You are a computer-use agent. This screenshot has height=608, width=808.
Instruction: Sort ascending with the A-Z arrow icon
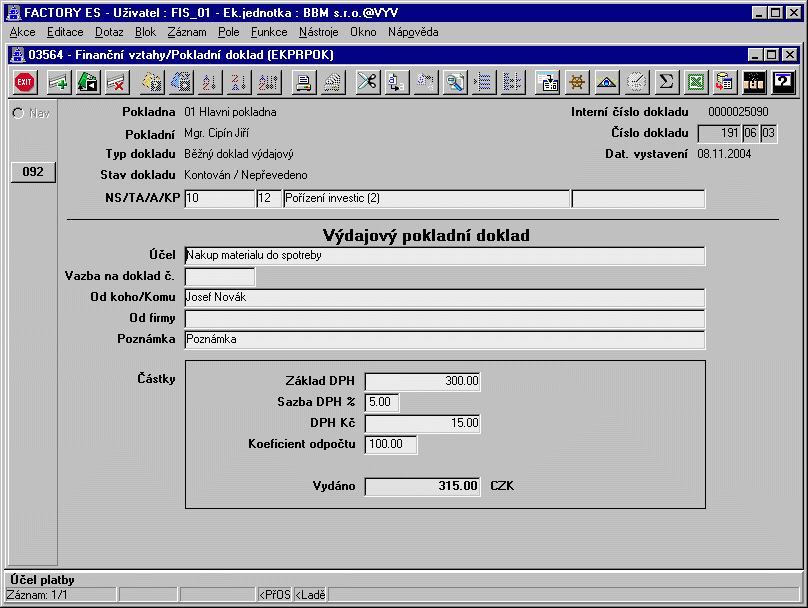[210, 82]
